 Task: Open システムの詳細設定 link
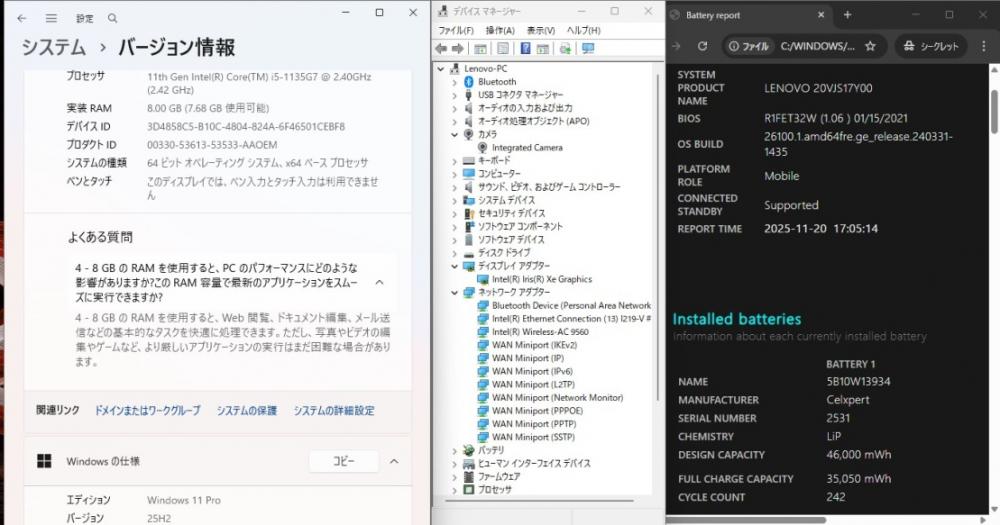[334, 411]
